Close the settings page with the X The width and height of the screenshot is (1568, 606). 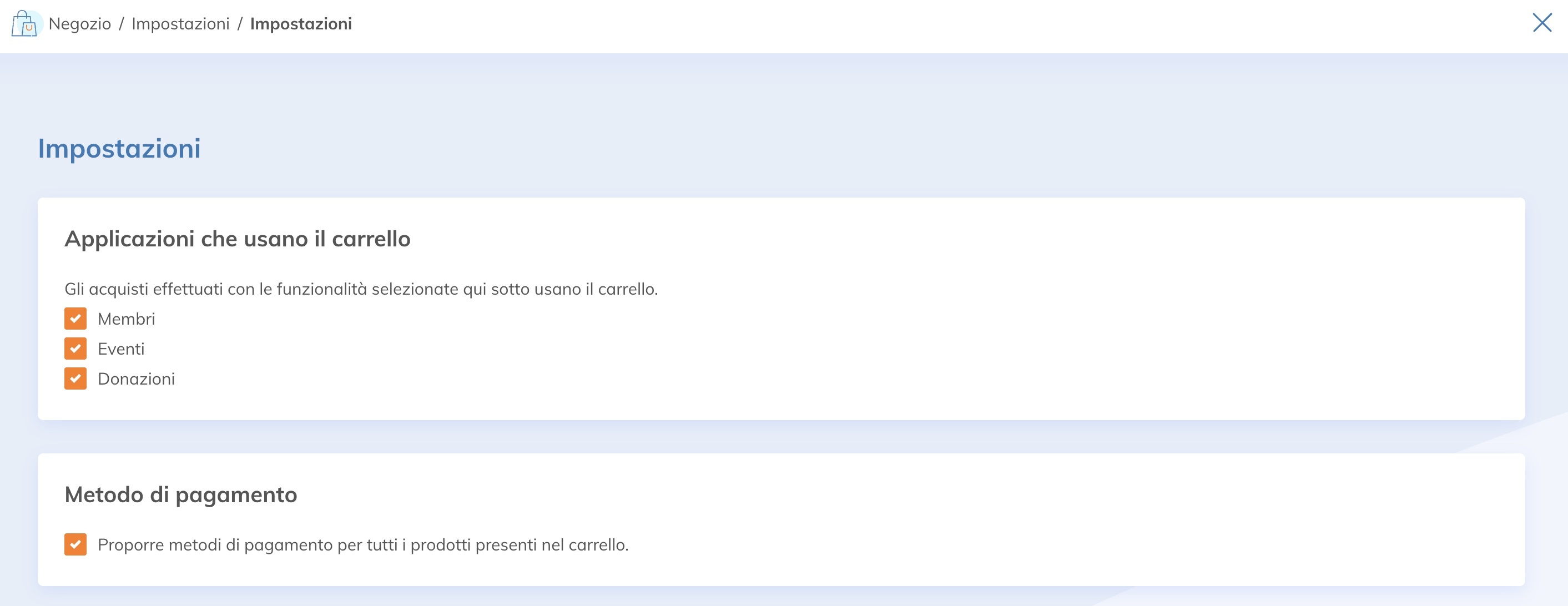(x=1542, y=23)
